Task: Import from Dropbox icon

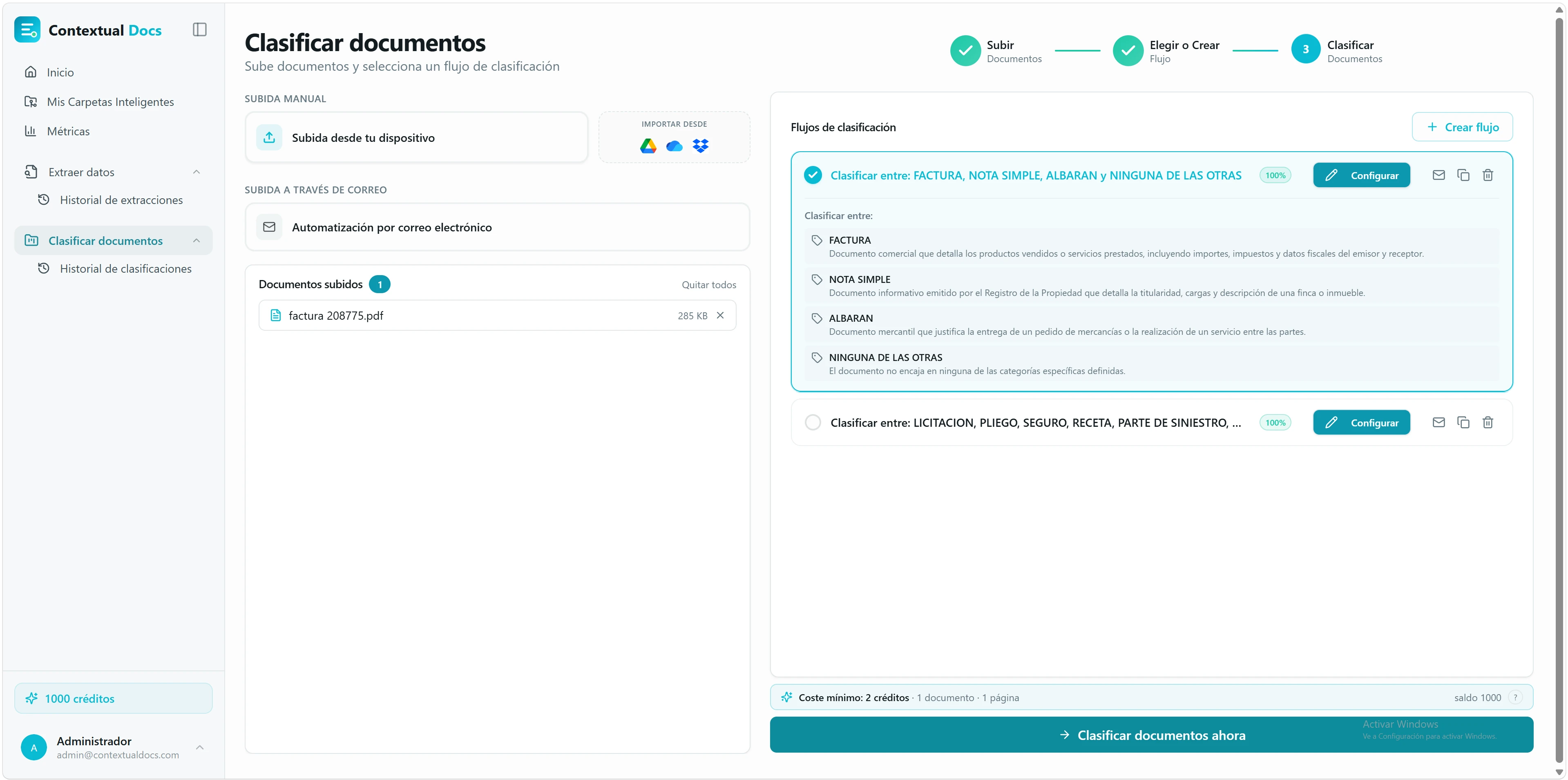Action: (701, 146)
